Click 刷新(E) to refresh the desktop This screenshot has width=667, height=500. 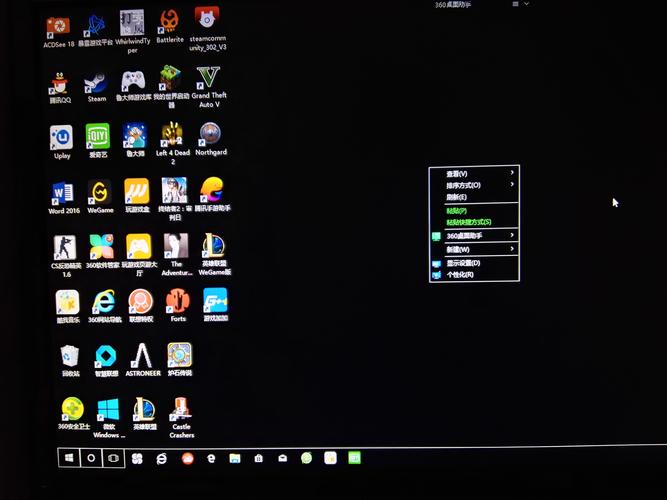pyautogui.click(x=474, y=197)
